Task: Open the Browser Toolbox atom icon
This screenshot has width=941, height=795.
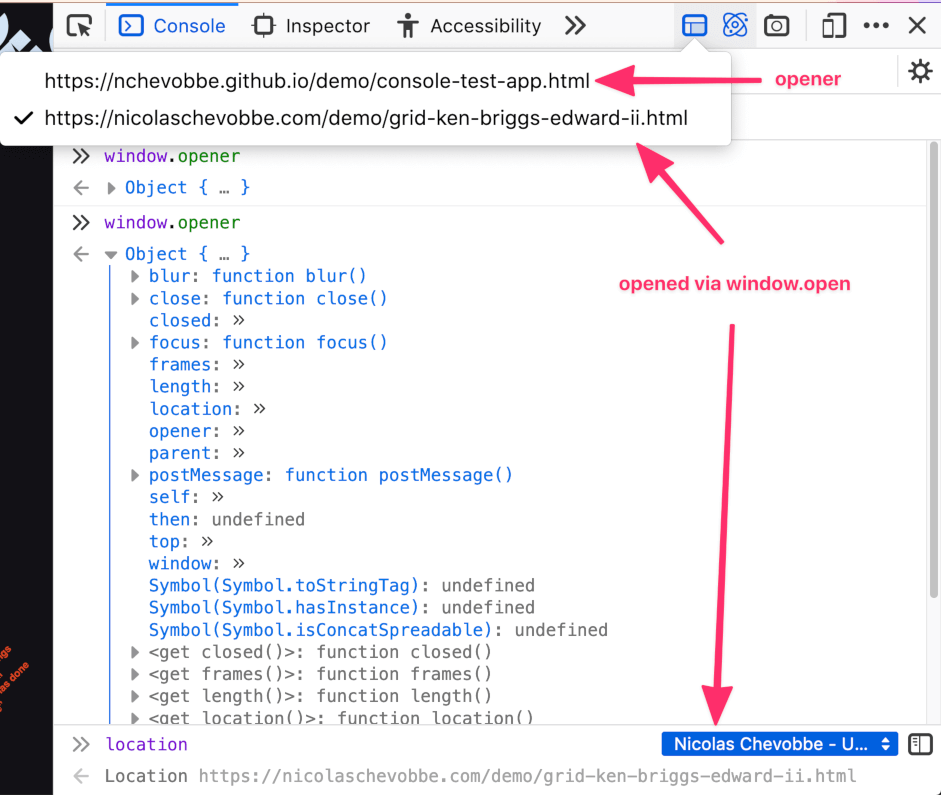Action: pos(735,25)
